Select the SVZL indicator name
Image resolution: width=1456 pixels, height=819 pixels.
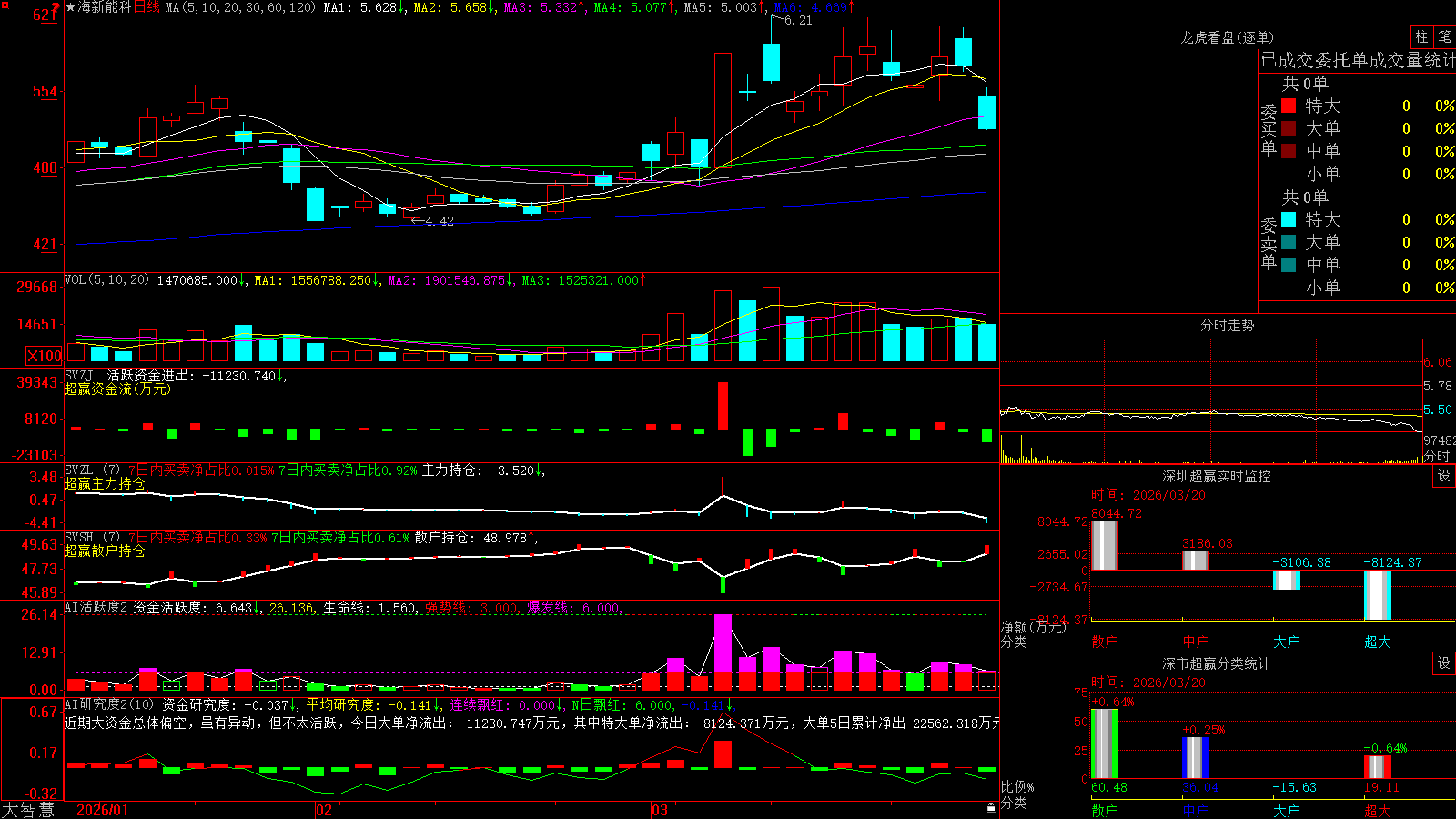click(79, 470)
